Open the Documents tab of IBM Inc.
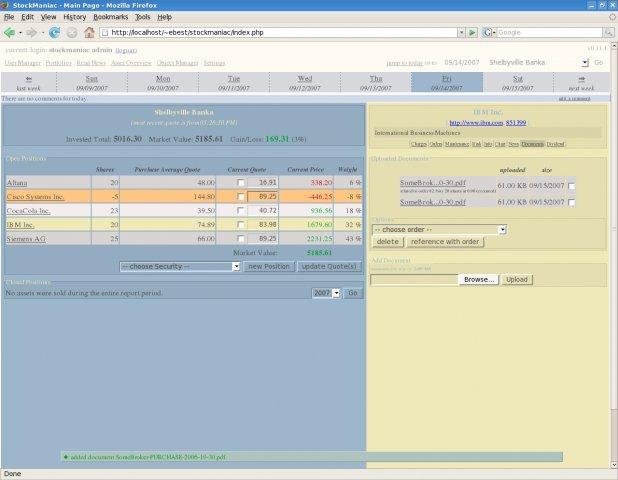618x480 pixels. click(532, 144)
